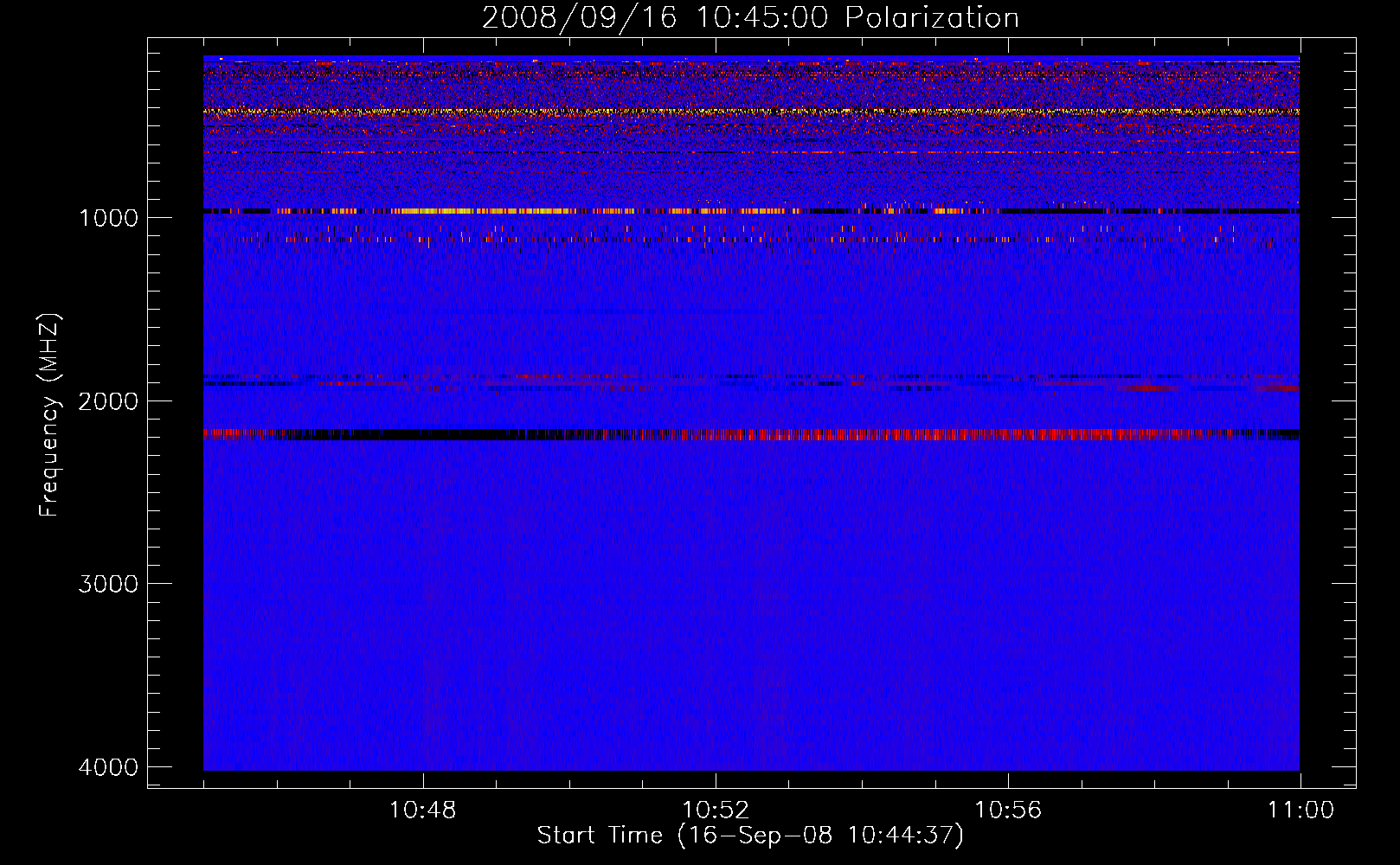The height and width of the screenshot is (865, 1400).
Task: Select the 1000 frequency axis label
Action: click(x=108, y=218)
